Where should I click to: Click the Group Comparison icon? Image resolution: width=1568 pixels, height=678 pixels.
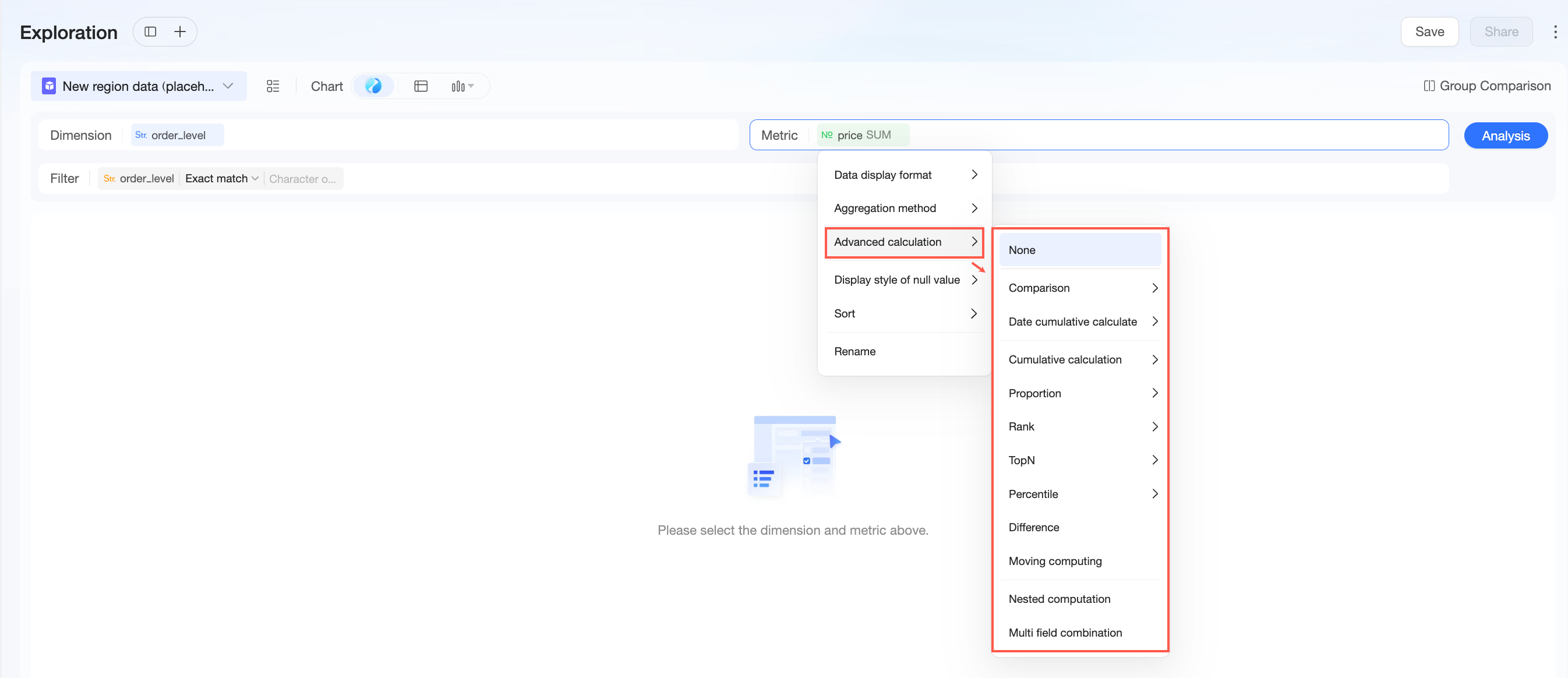[x=1429, y=86]
